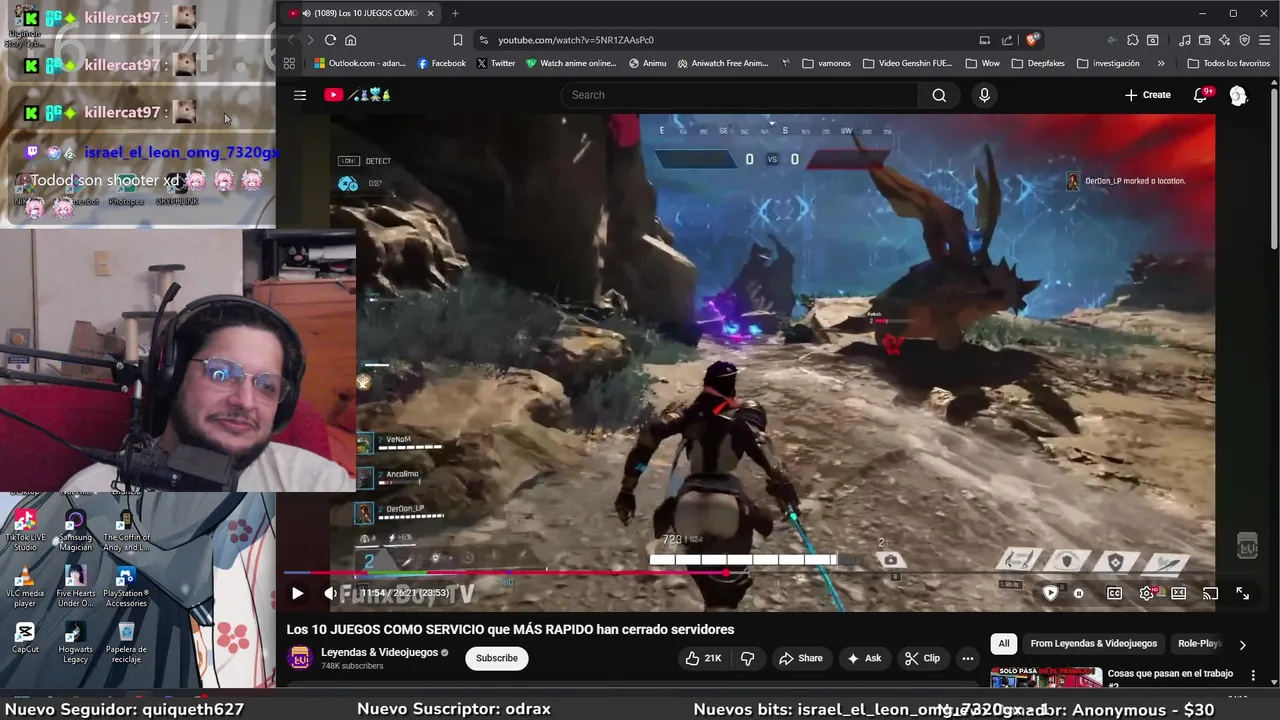Bookmark this page with the bookmark icon
The height and width of the screenshot is (720, 1280).
(x=457, y=40)
